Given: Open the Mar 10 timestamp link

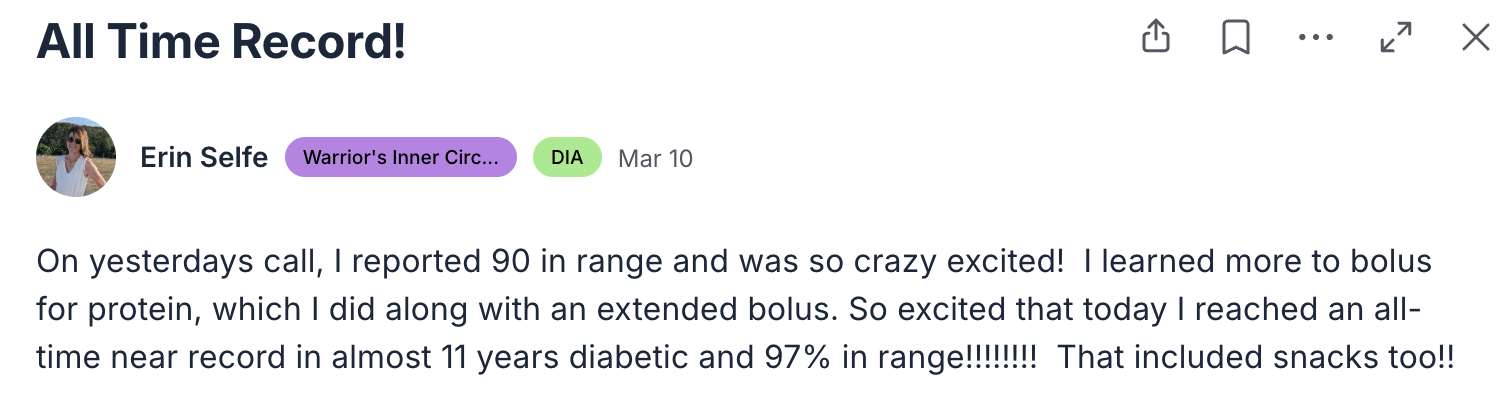Looking at the screenshot, I should click(x=655, y=158).
